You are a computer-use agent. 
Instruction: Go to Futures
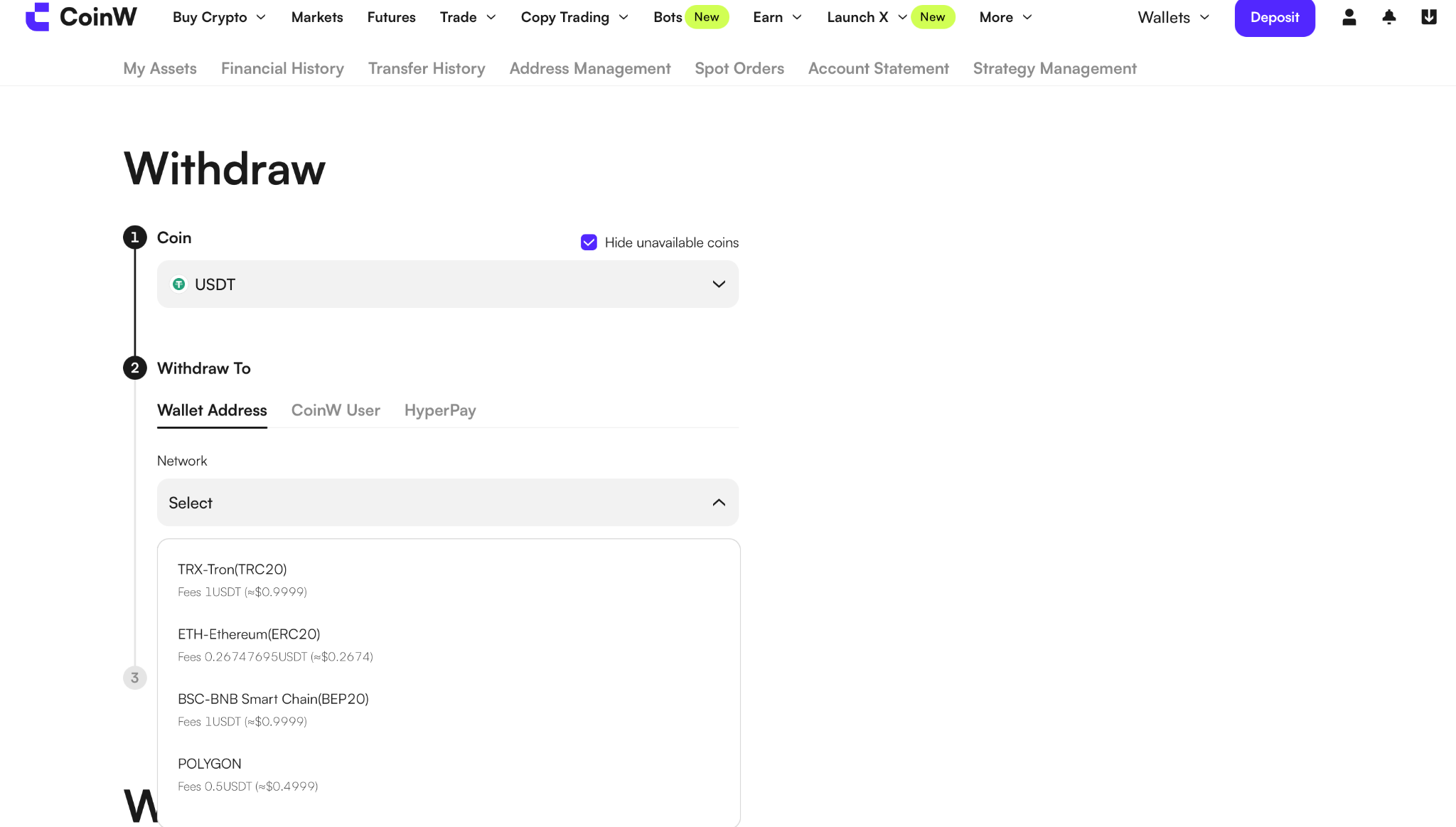point(391,17)
